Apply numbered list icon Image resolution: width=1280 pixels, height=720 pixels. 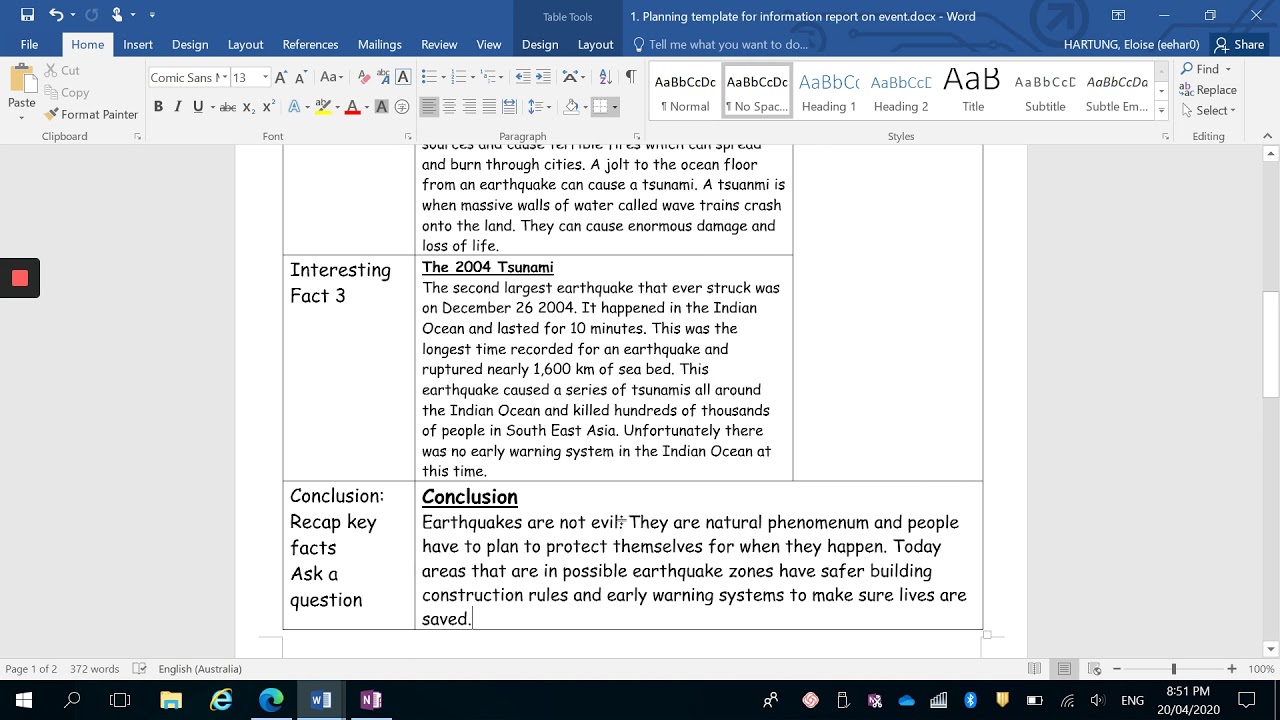pyautogui.click(x=459, y=77)
